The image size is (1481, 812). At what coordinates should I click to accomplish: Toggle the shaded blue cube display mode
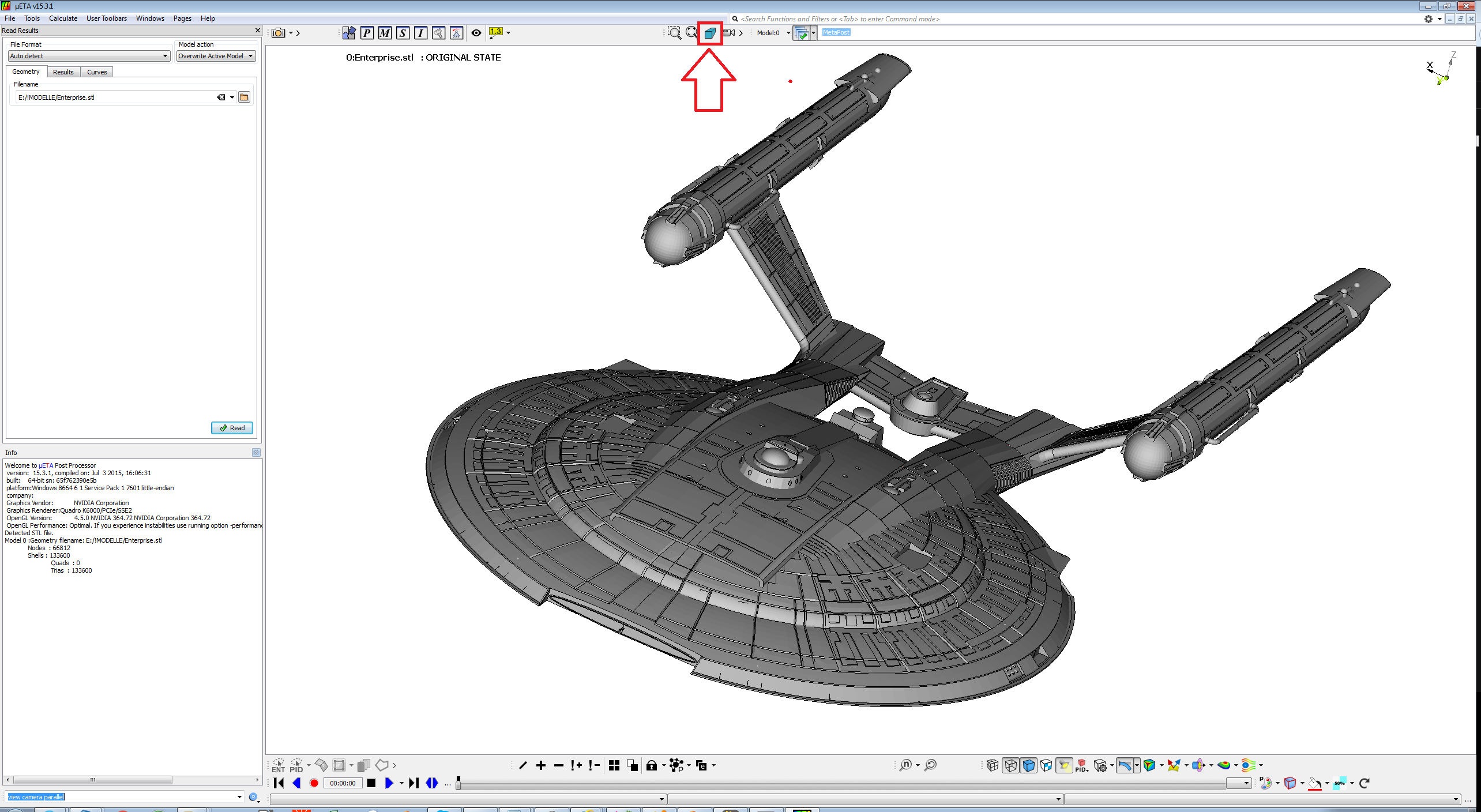(x=1028, y=765)
